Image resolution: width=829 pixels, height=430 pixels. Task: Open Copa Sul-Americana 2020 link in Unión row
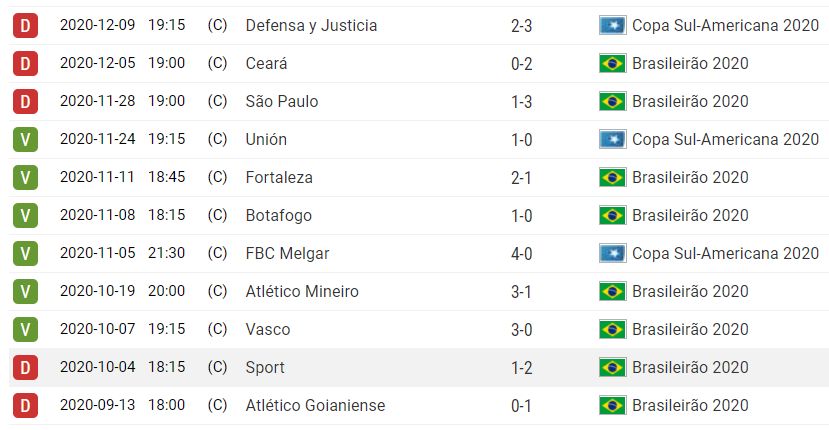pos(725,139)
